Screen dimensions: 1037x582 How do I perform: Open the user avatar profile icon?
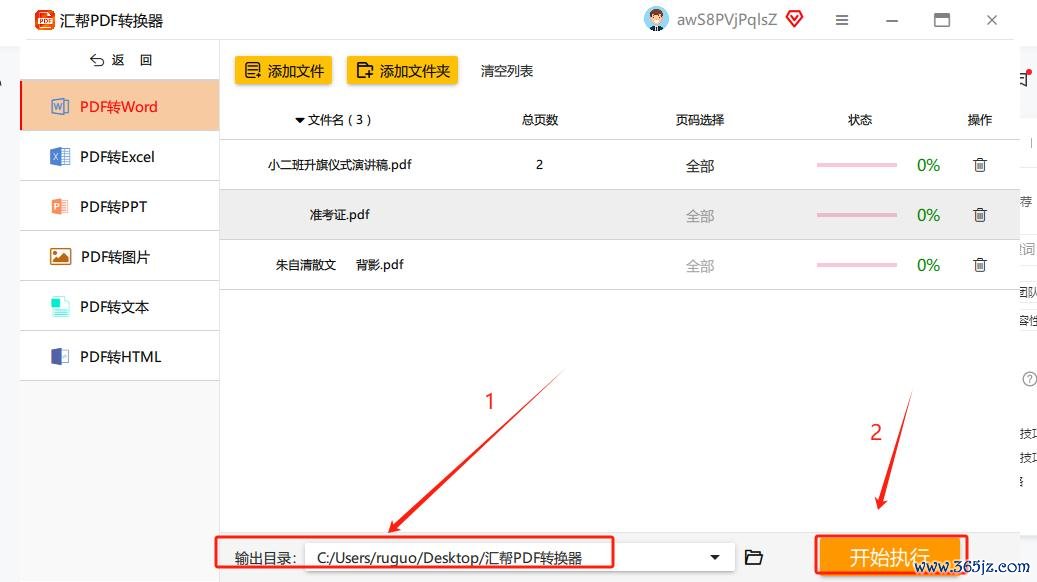(656, 19)
